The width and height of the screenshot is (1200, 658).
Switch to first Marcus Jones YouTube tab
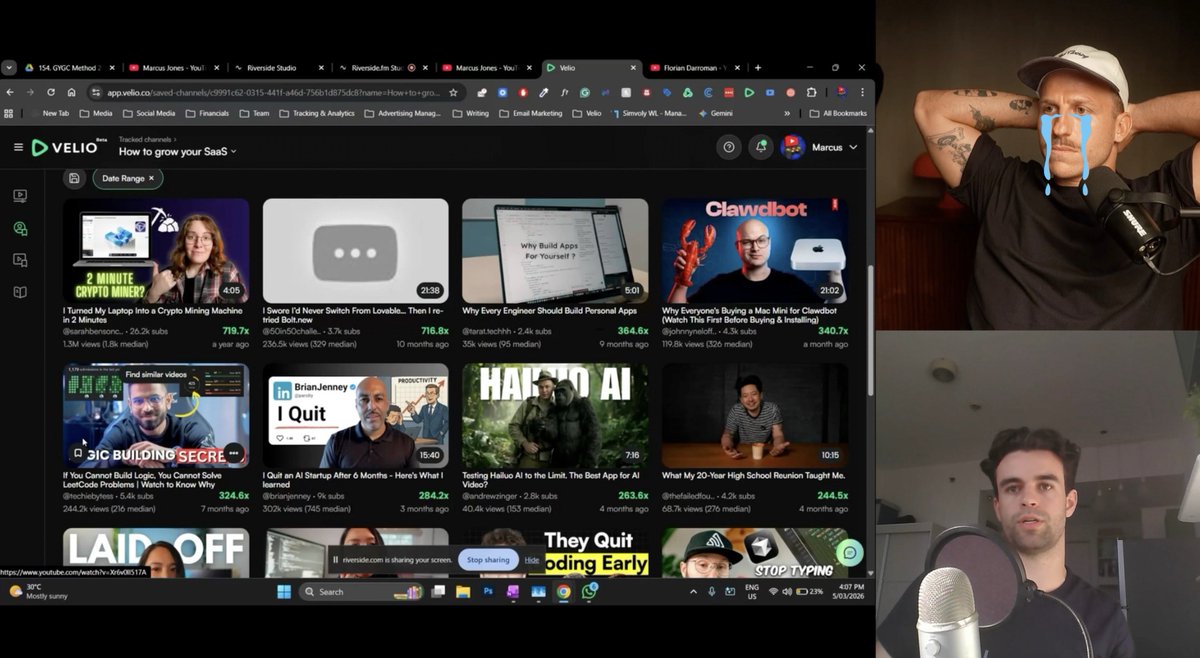click(173, 68)
